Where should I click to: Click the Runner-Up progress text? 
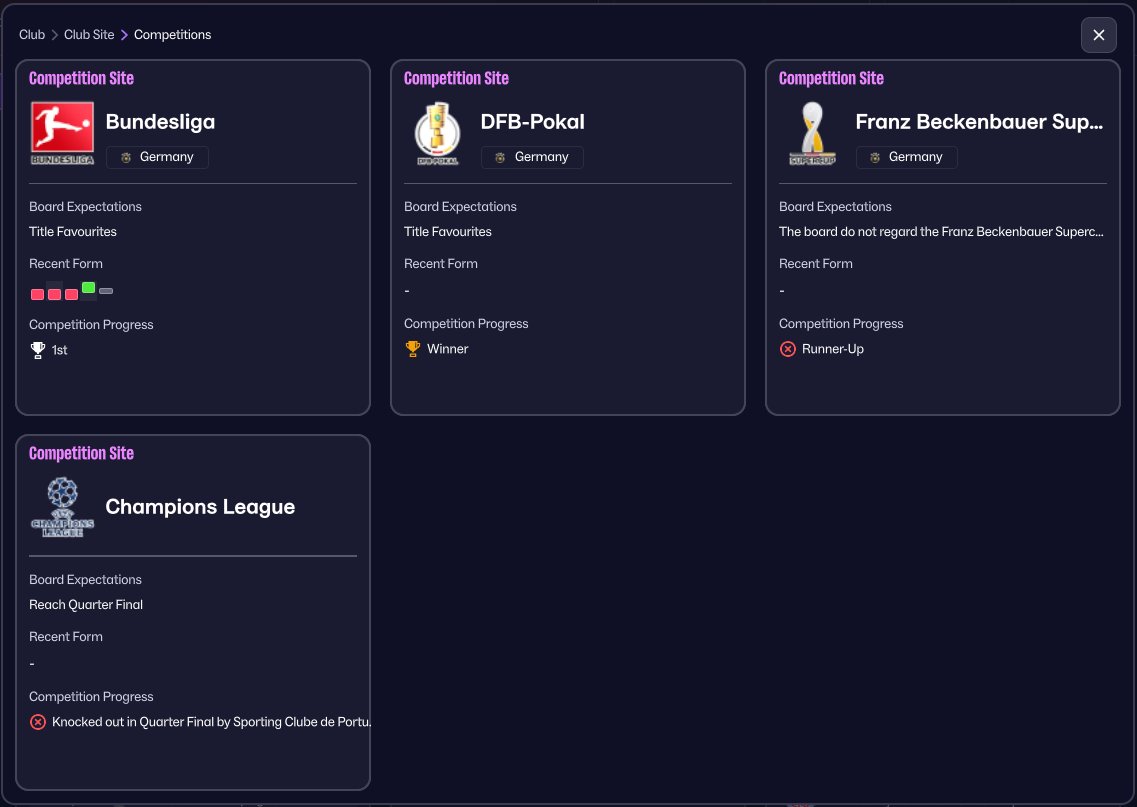coord(832,349)
